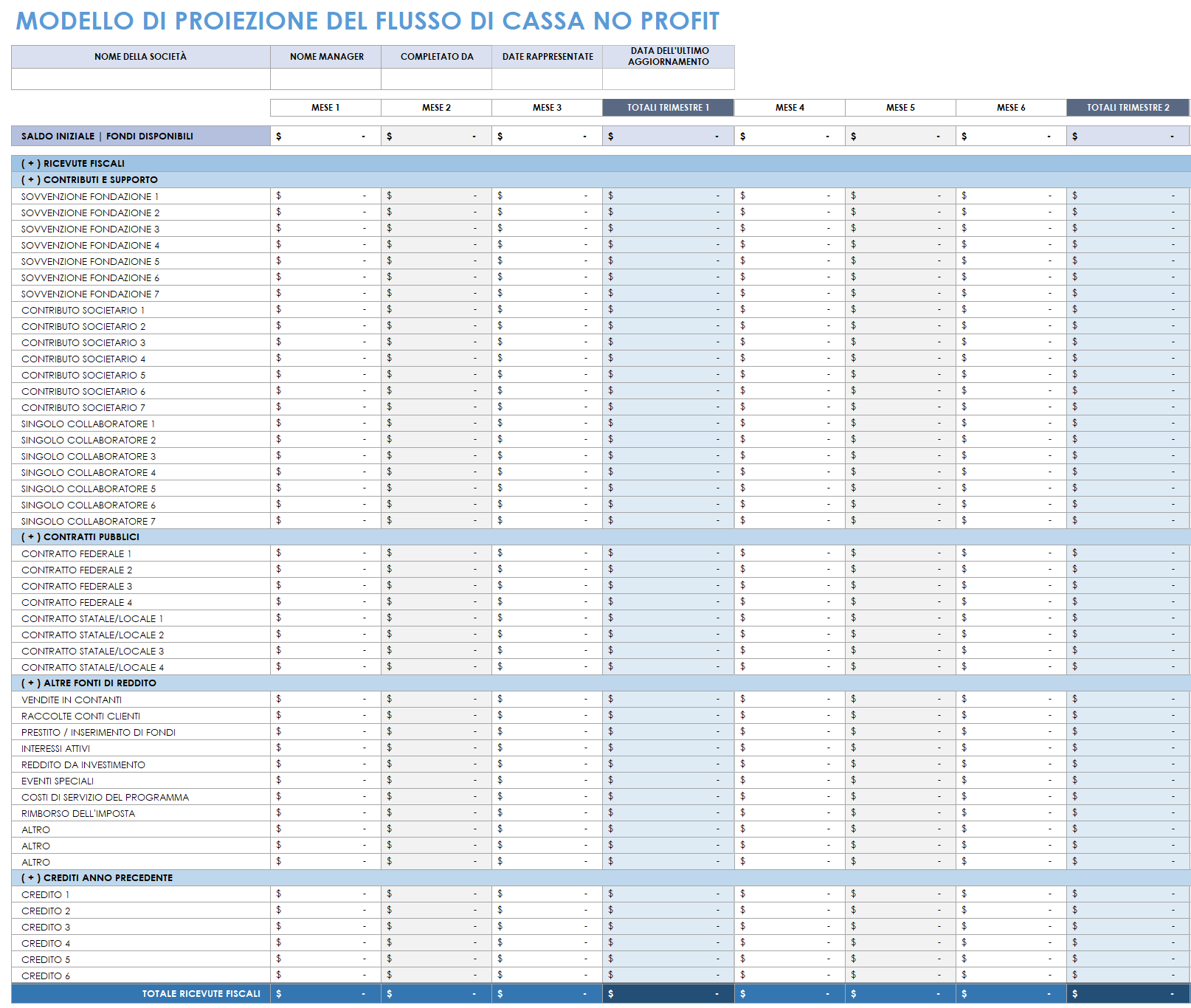This screenshot has width=1191, height=1008.
Task: Click the empty field under NOME DELLA SOCIETÀ
Action: click(x=141, y=79)
